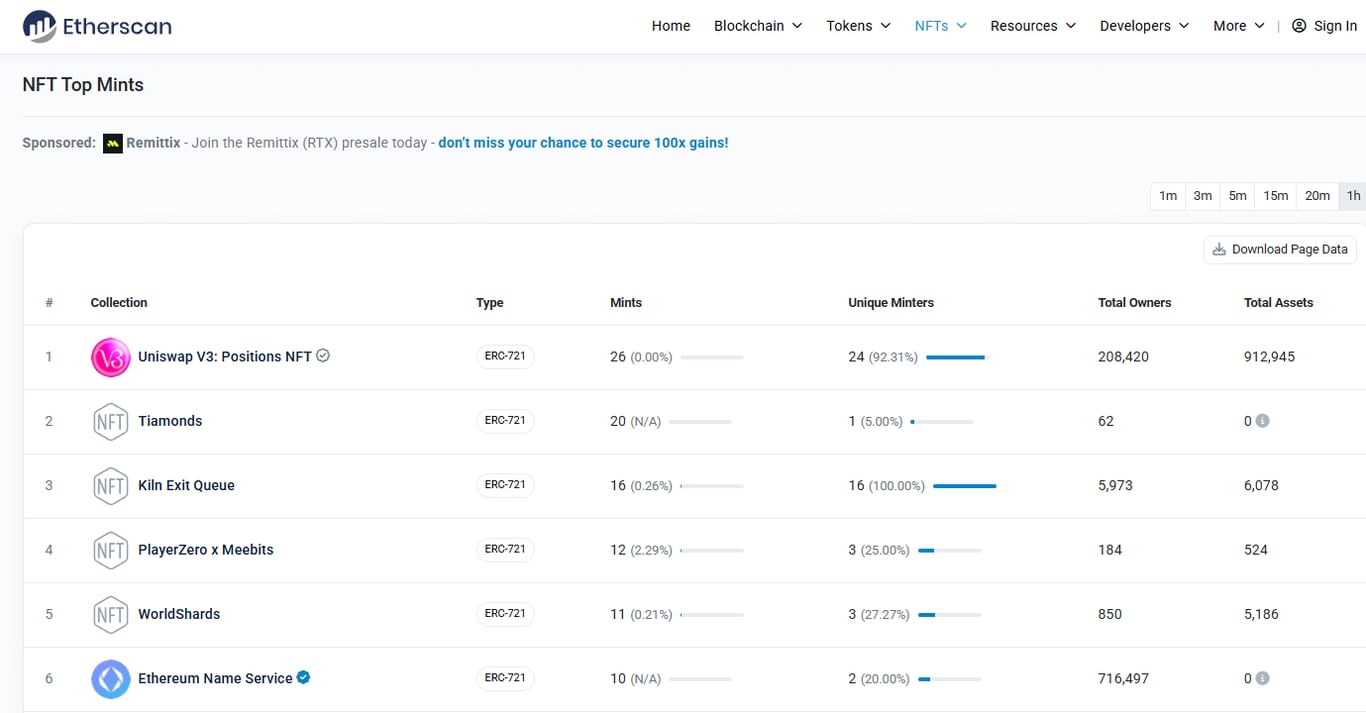Click the 208,420 total owners value
The image size is (1366, 713).
pyautogui.click(x=1123, y=357)
